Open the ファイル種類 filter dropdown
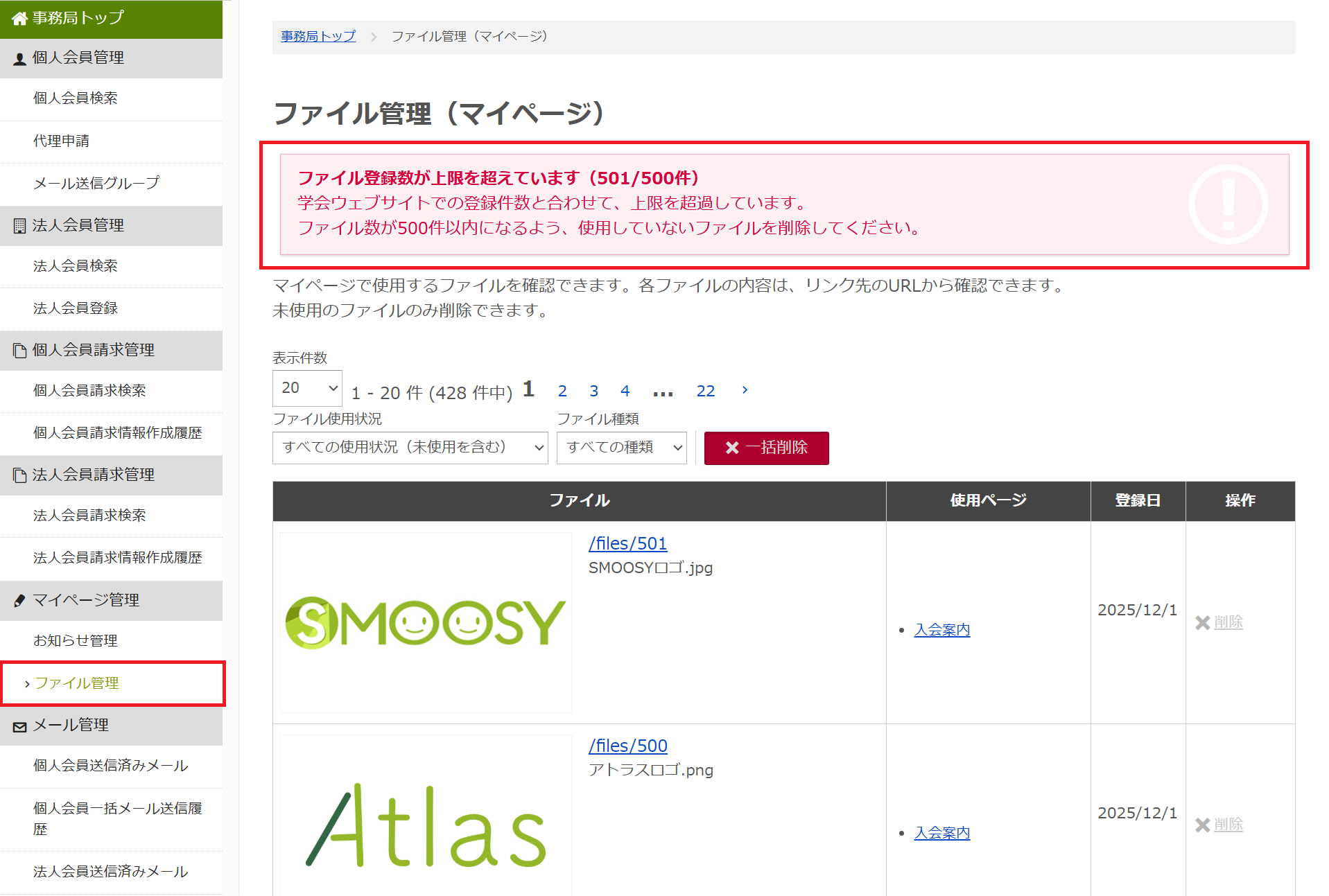 622,448
